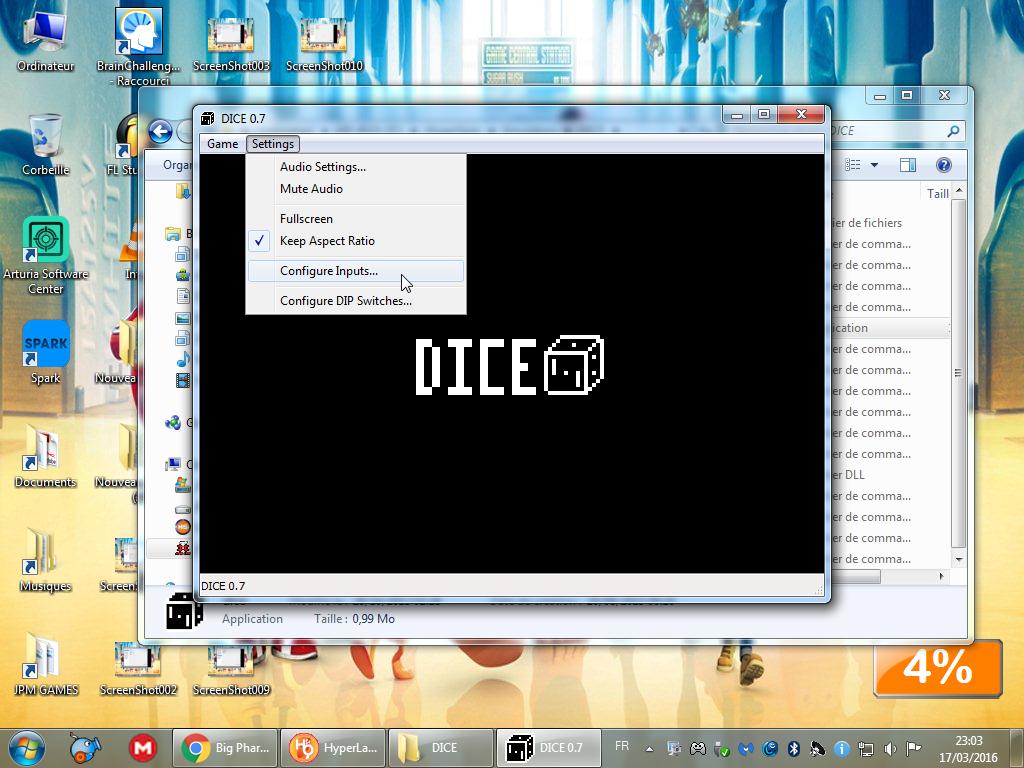
Task: Click the Malwarebytes tray icon
Action: point(746,748)
